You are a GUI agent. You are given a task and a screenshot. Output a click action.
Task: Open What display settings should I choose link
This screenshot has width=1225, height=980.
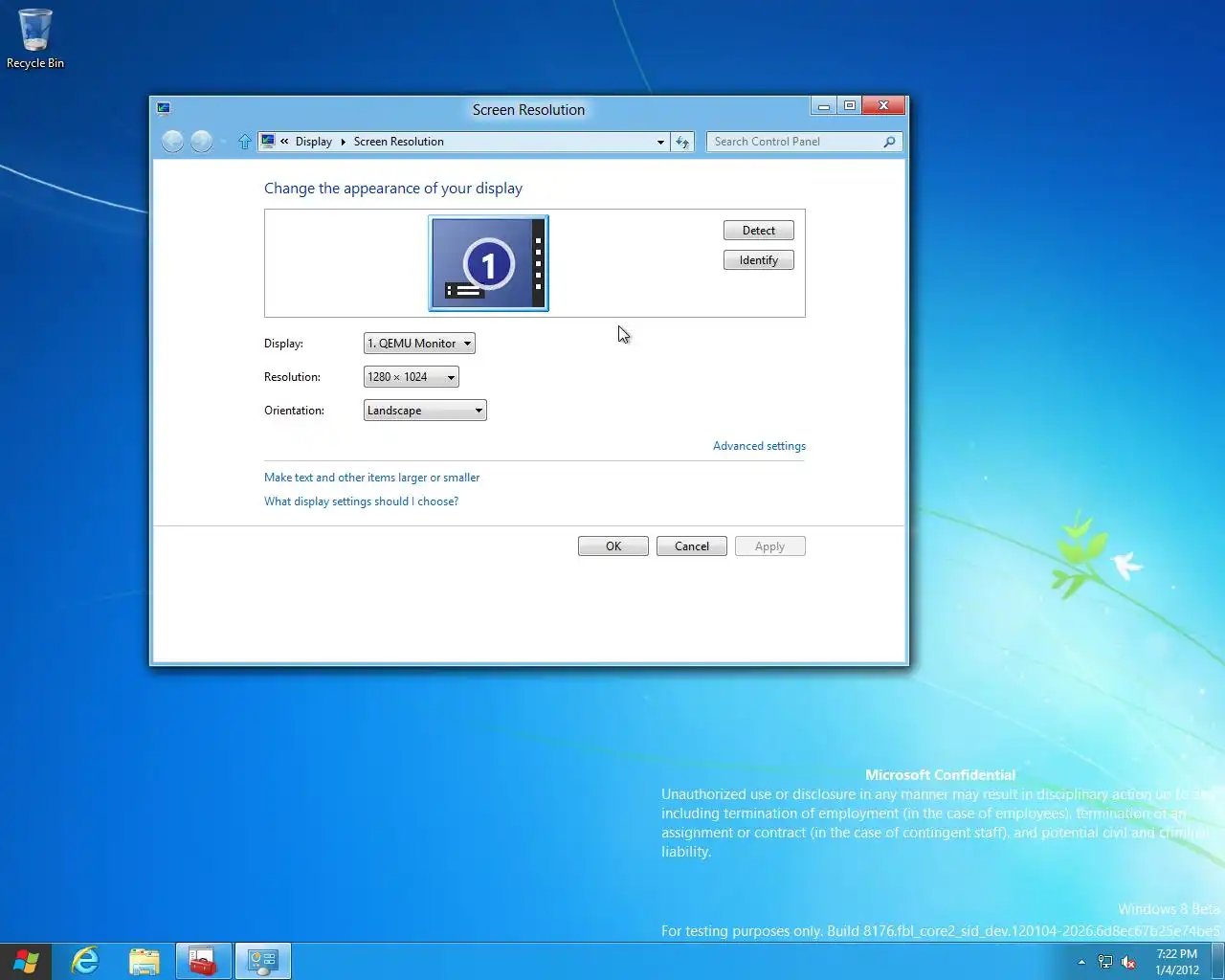361,501
